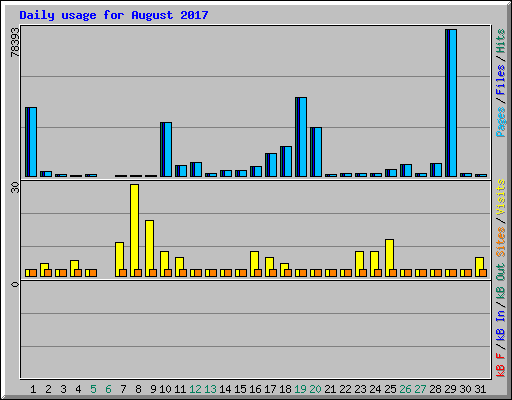Click the hits bar for day 10
Image resolution: width=512 pixels, height=400 pixels.
[166, 149]
